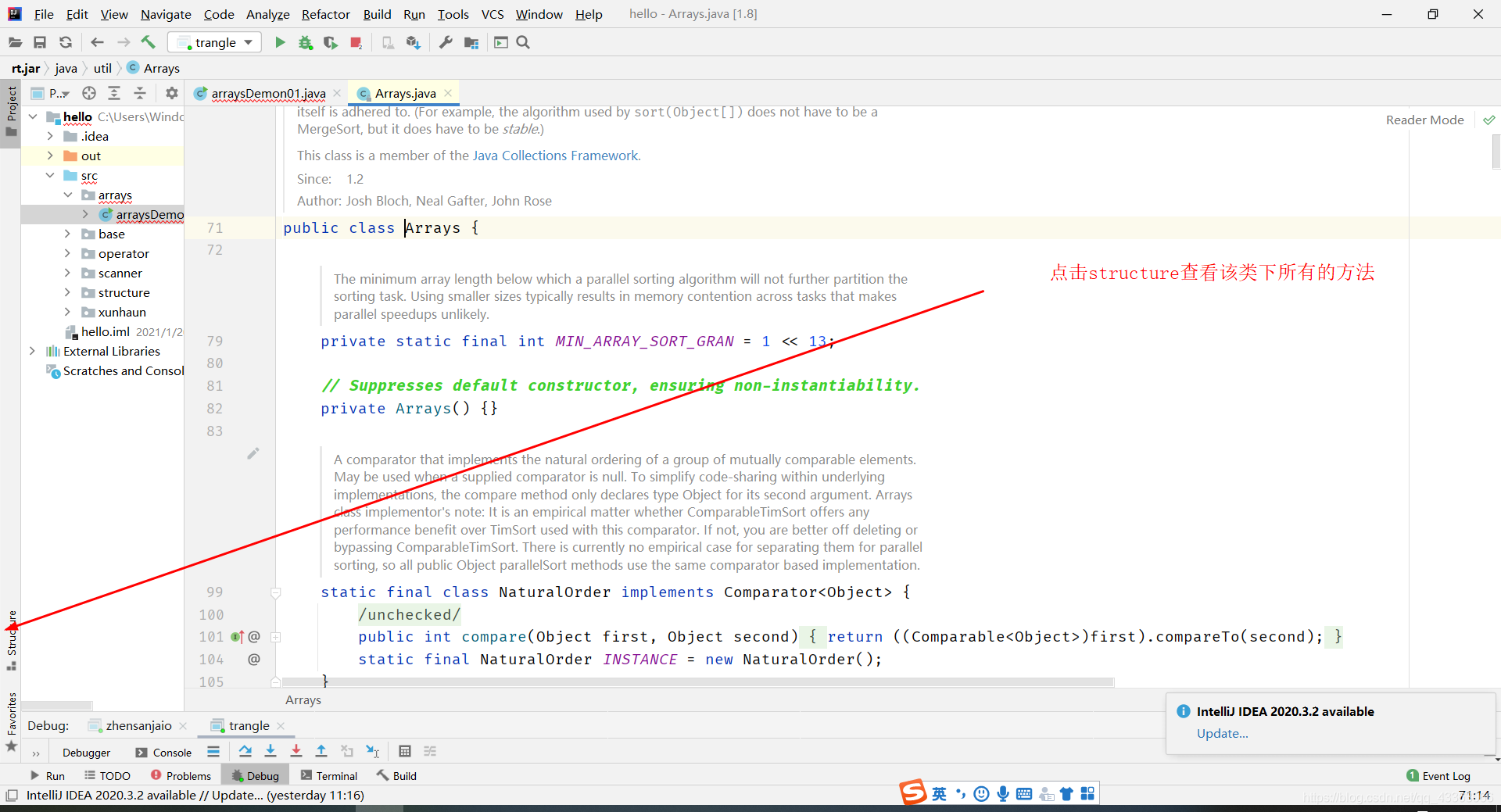Select hello.iml file
Image resolution: width=1501 pixels, height=812 pixels.
click(x=105, y=331)
